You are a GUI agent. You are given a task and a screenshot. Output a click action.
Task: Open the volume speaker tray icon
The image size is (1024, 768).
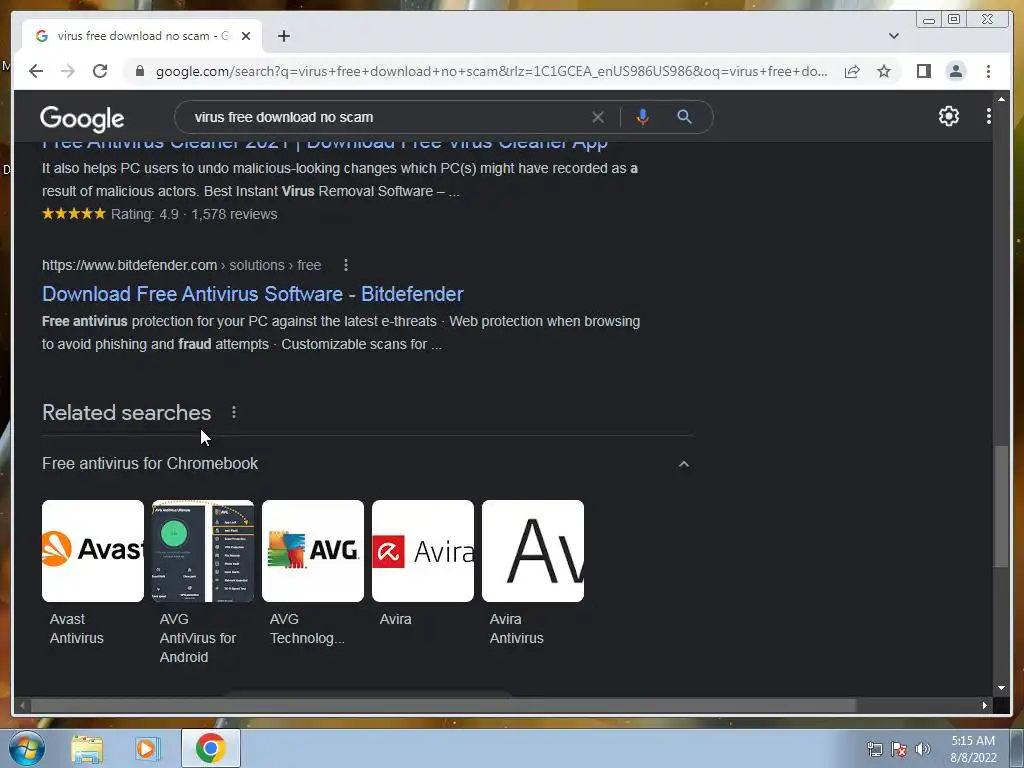[x=923, y=749]
